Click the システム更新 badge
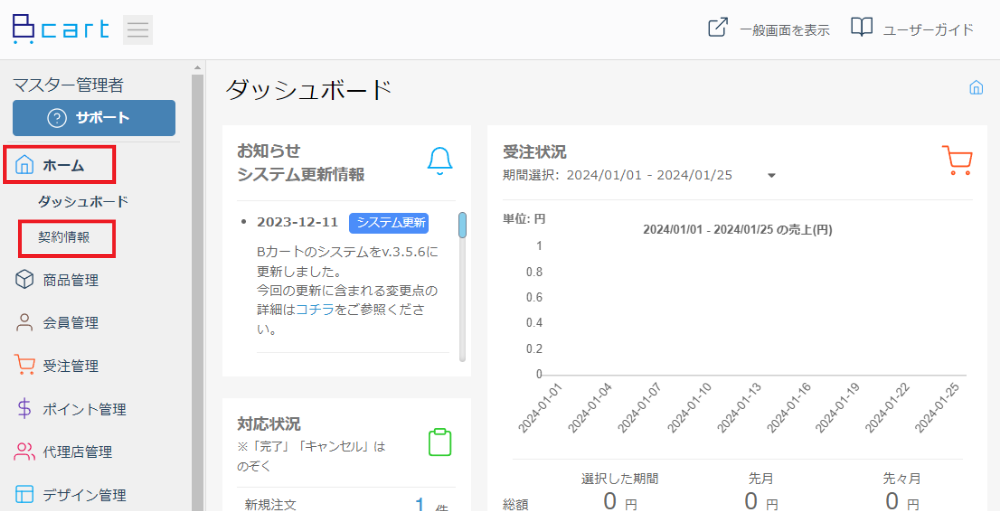 tap(389, 223)
